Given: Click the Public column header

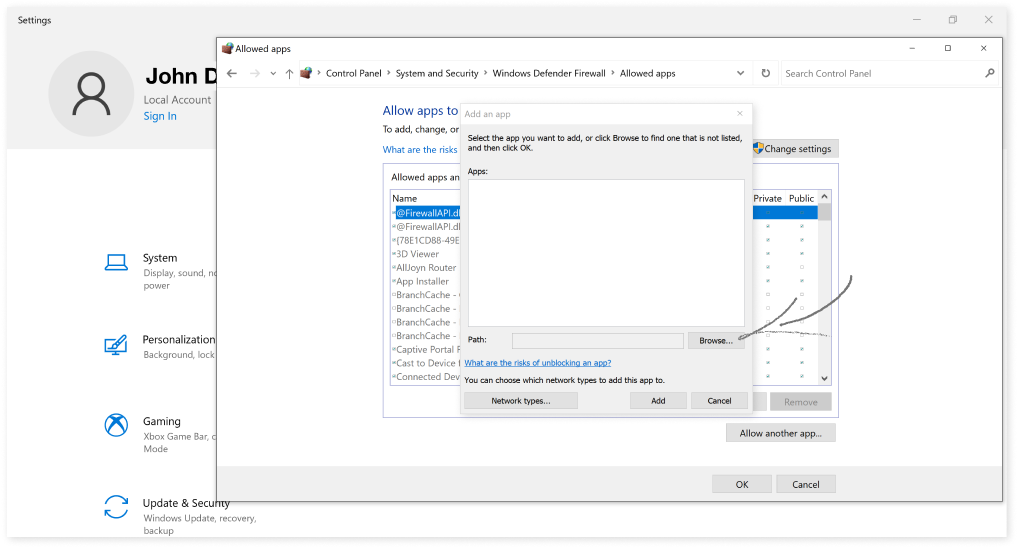Looking at the screenshot, I should 801,198.
